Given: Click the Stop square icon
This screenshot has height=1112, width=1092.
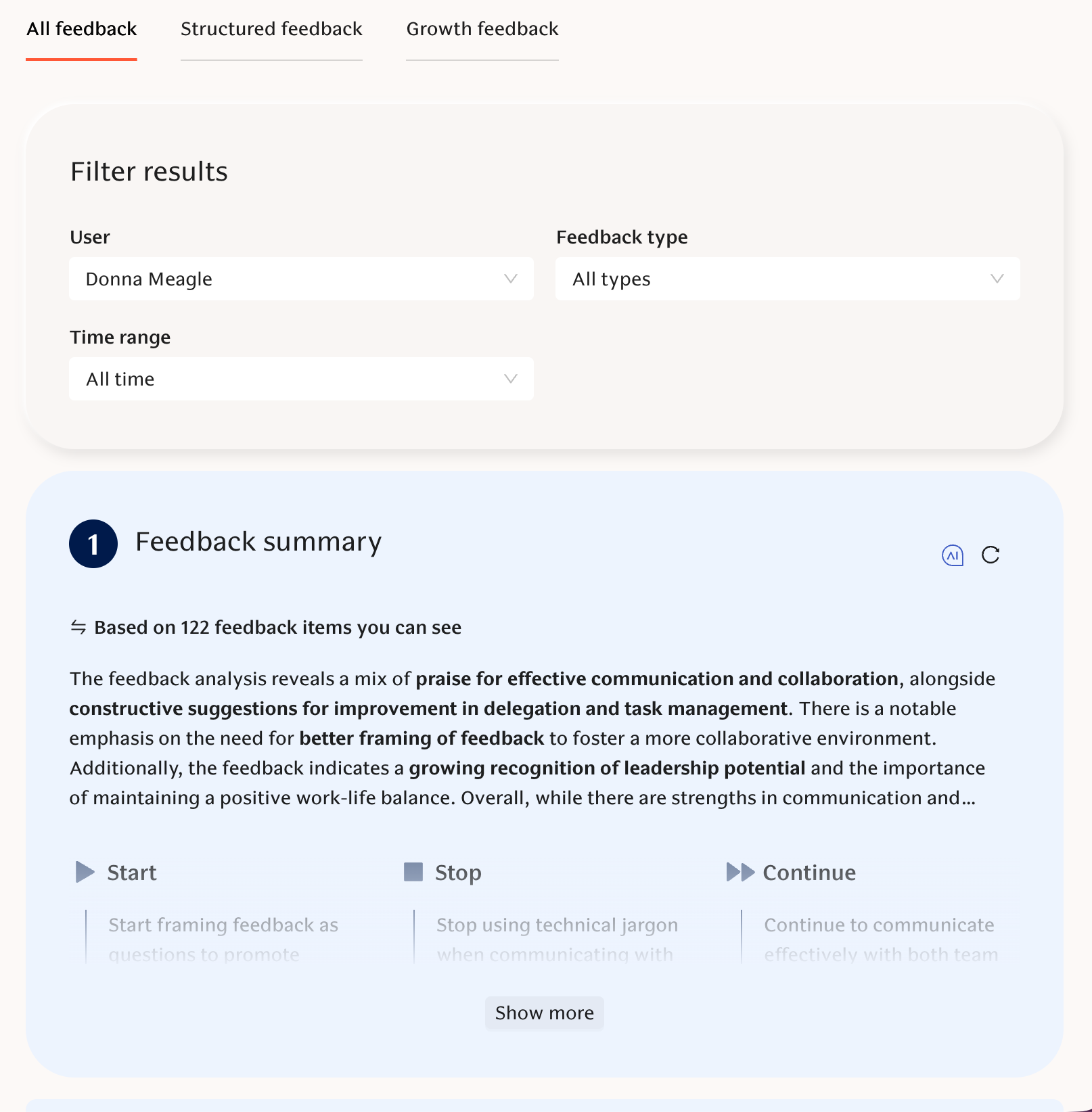Looking at the screenshot, I should click(413, 872).
